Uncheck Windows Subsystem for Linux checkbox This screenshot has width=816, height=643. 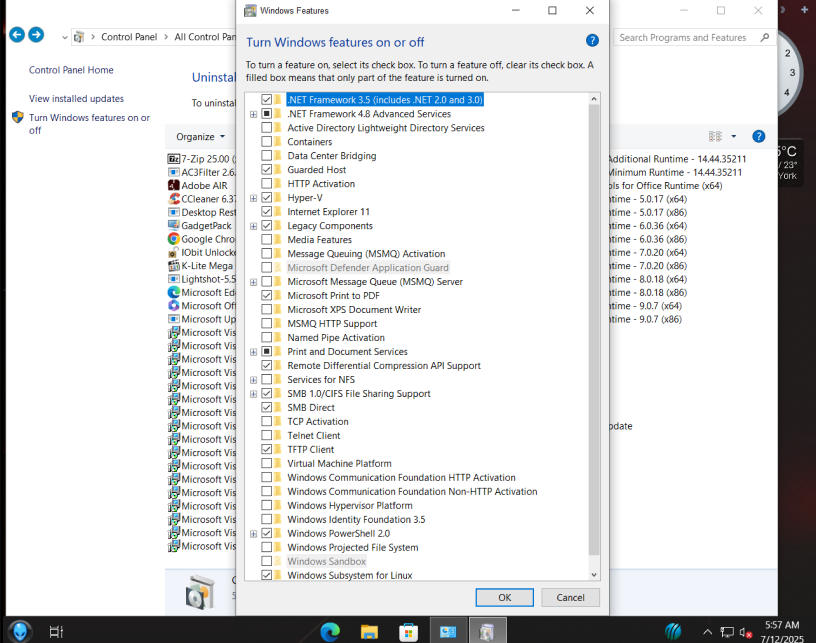point(266,575)
